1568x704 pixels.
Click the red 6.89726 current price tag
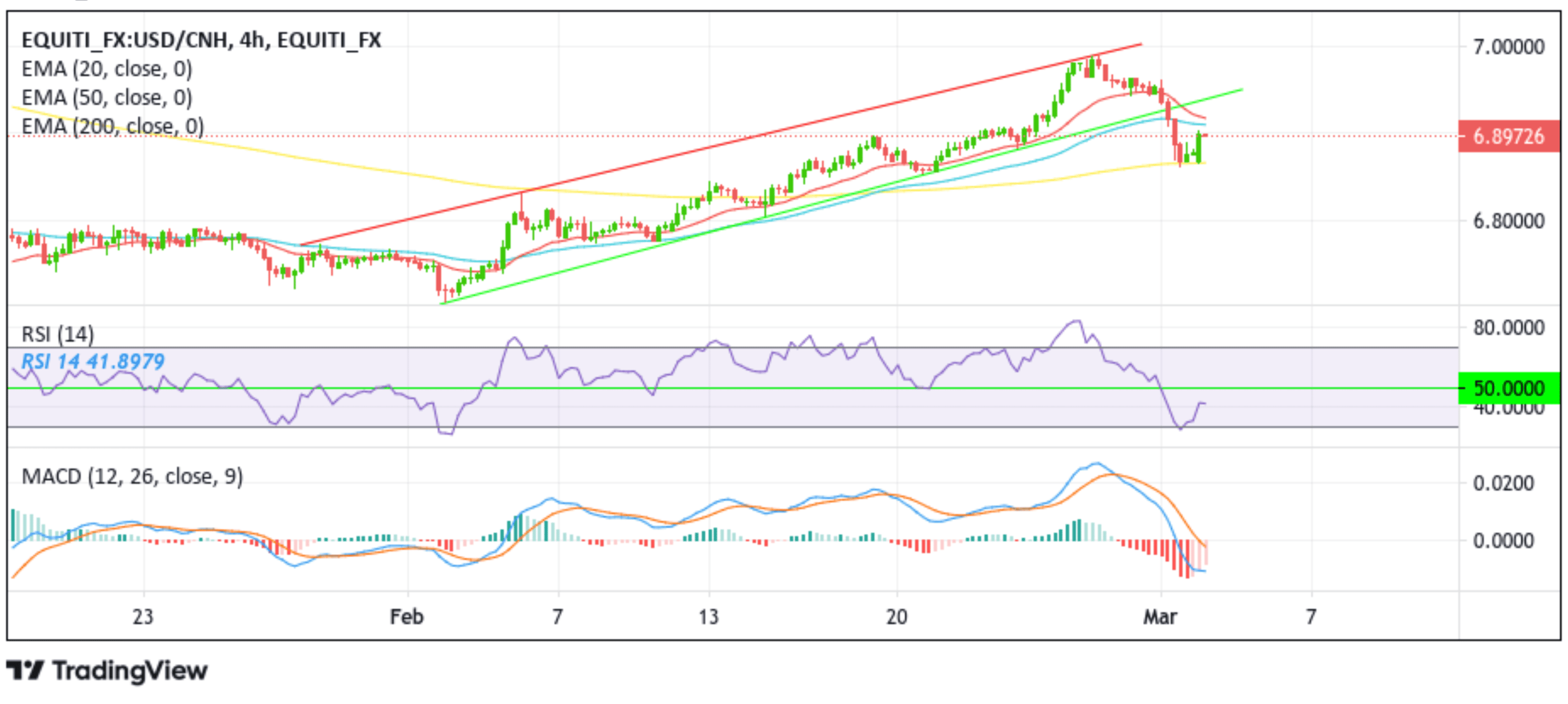point(1509,136)
